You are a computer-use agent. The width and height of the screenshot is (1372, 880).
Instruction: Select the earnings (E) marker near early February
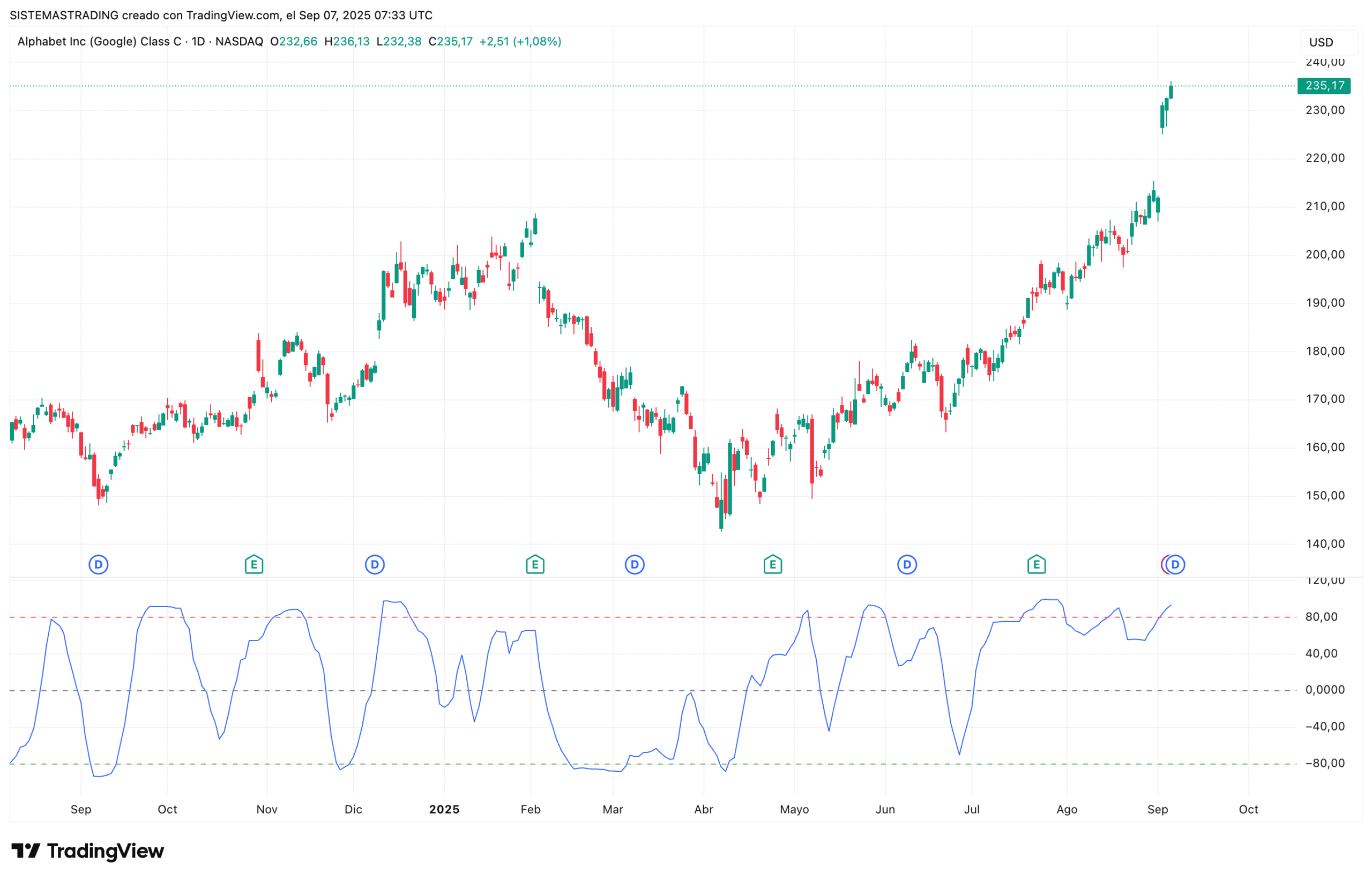click(x=535, y=564)
